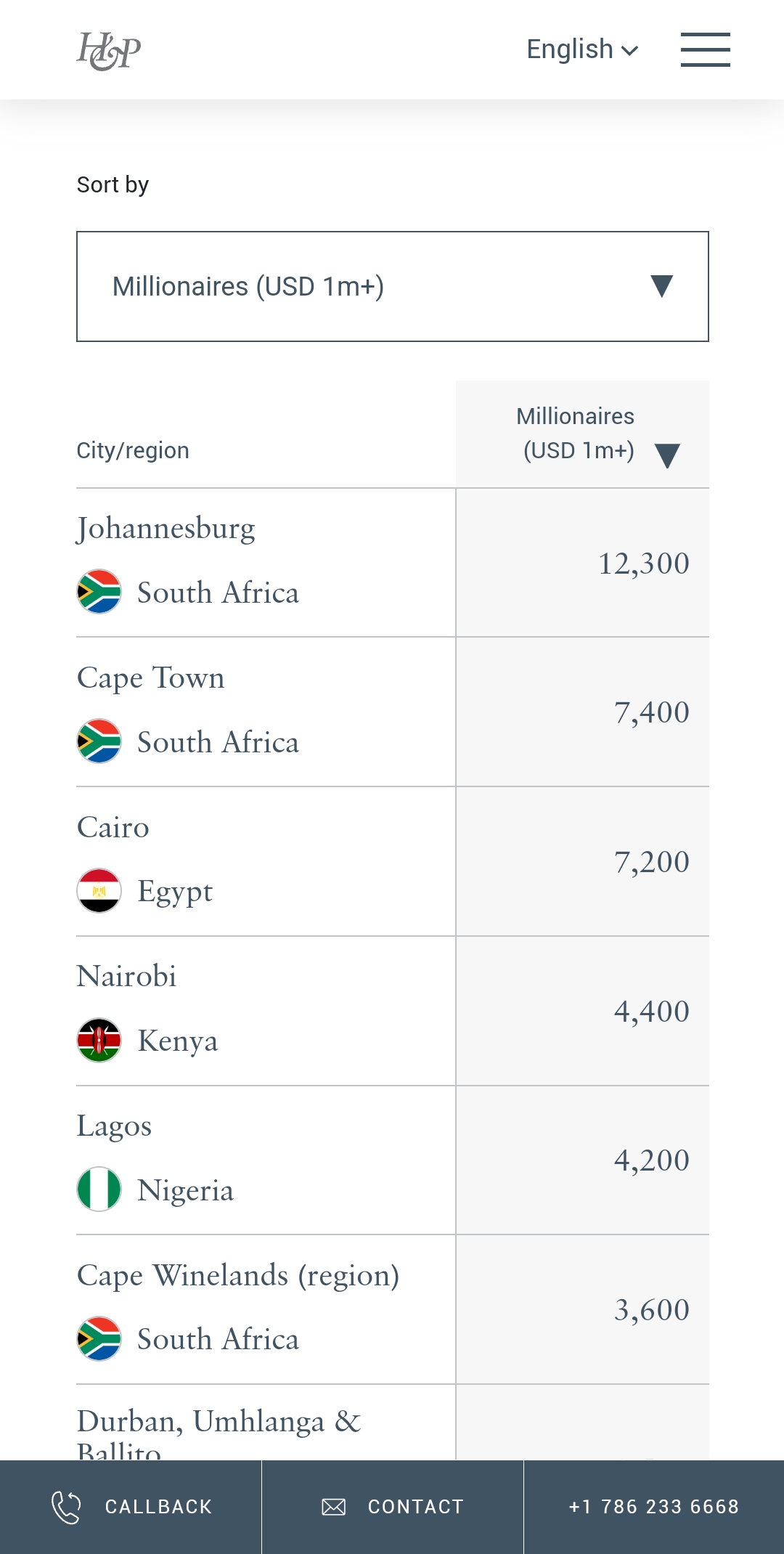This screenshot has width=784, height=1554.
Task: Click the South Africa flag beside Johannesburg
Action: click(99, 592)
